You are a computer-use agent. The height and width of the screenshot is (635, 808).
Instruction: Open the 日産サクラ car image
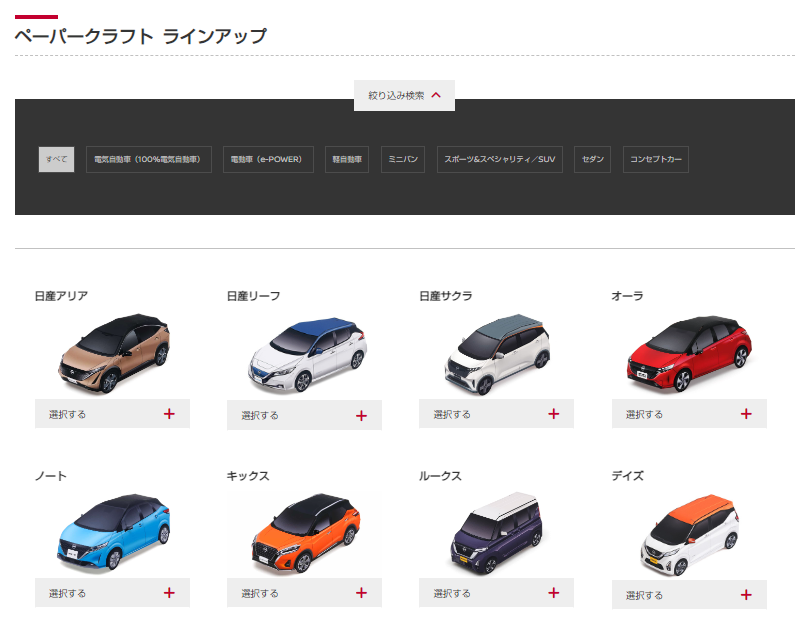(497, 355)
